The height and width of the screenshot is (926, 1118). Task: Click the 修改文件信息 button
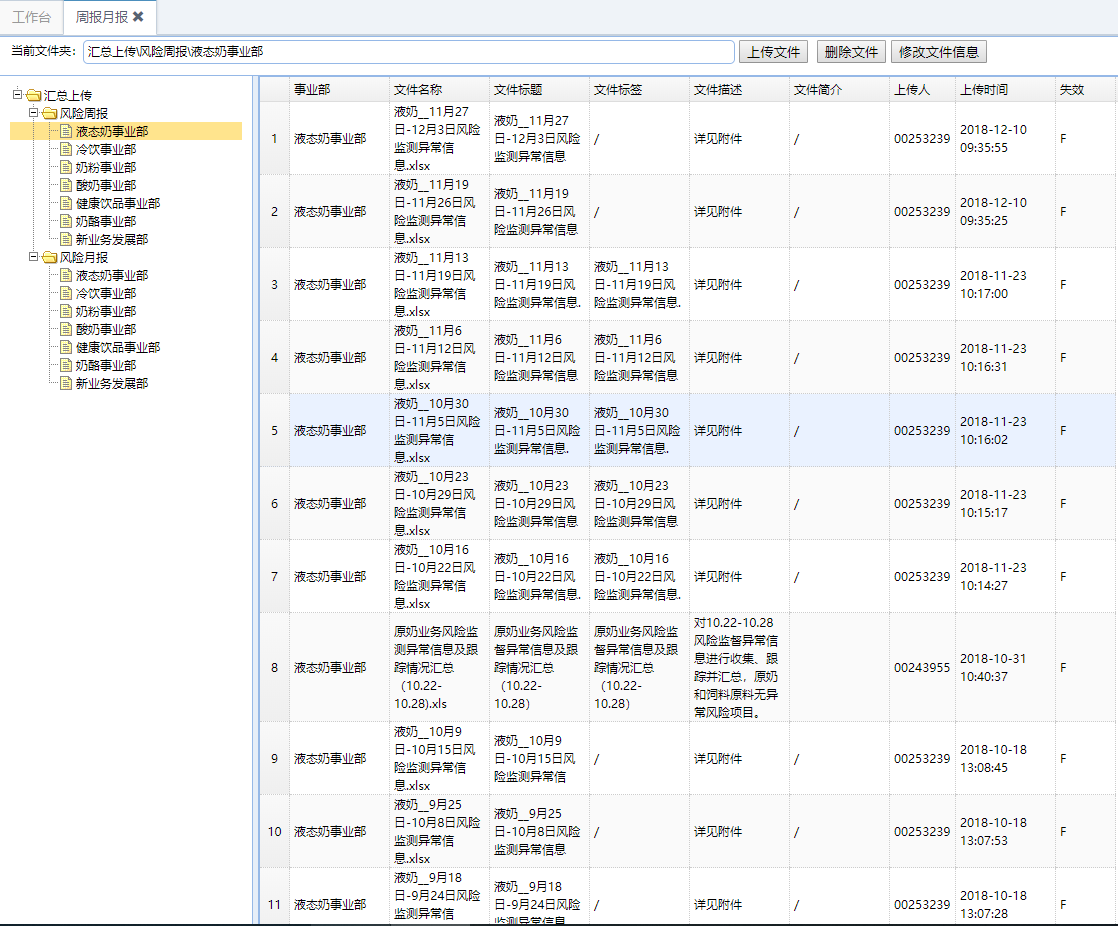(x=938, y=52)
